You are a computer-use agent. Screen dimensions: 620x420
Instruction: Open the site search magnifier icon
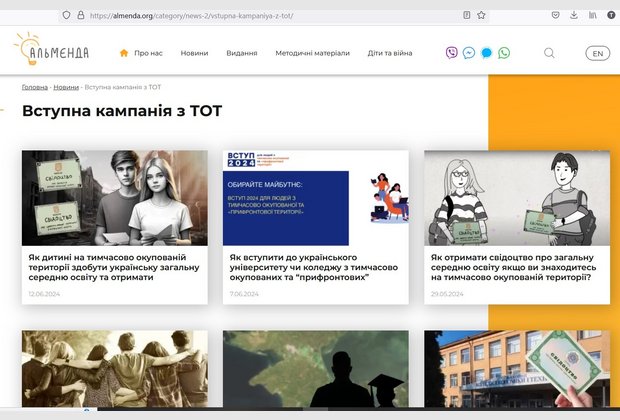pyautogui.click(x=549, y=53)
